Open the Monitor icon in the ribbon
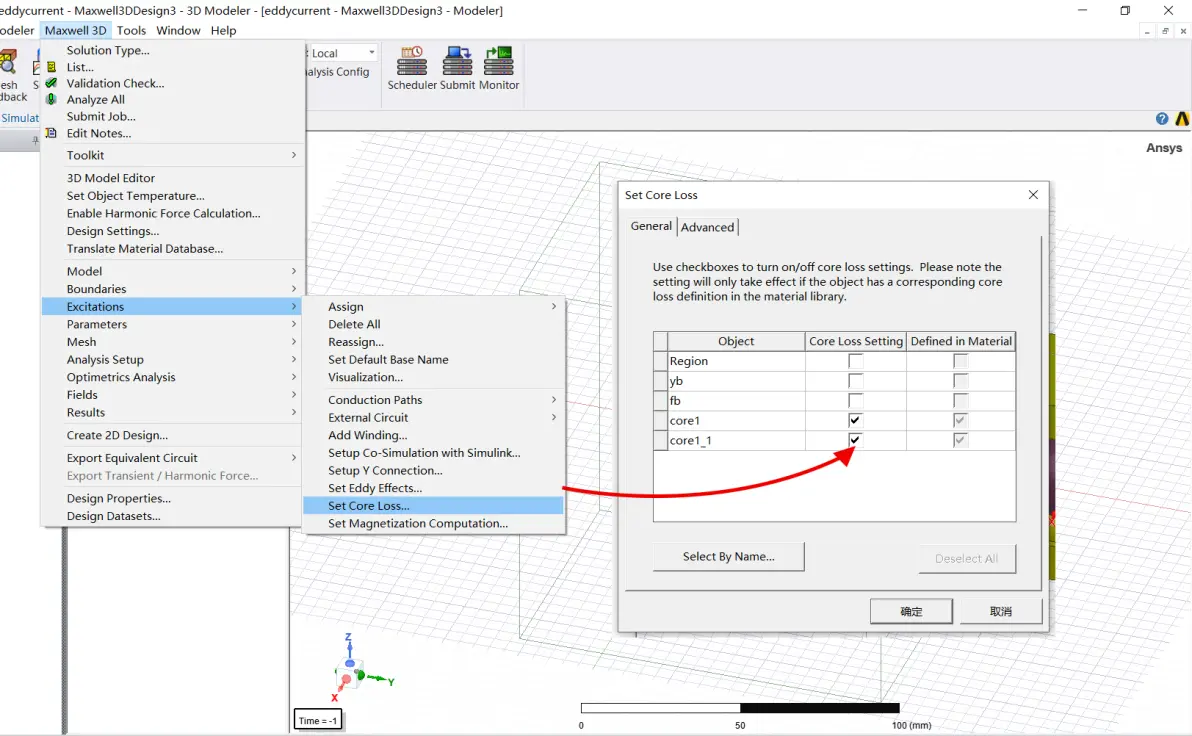The height and width of the screenshot is (736, 1192). coord(499,61)
